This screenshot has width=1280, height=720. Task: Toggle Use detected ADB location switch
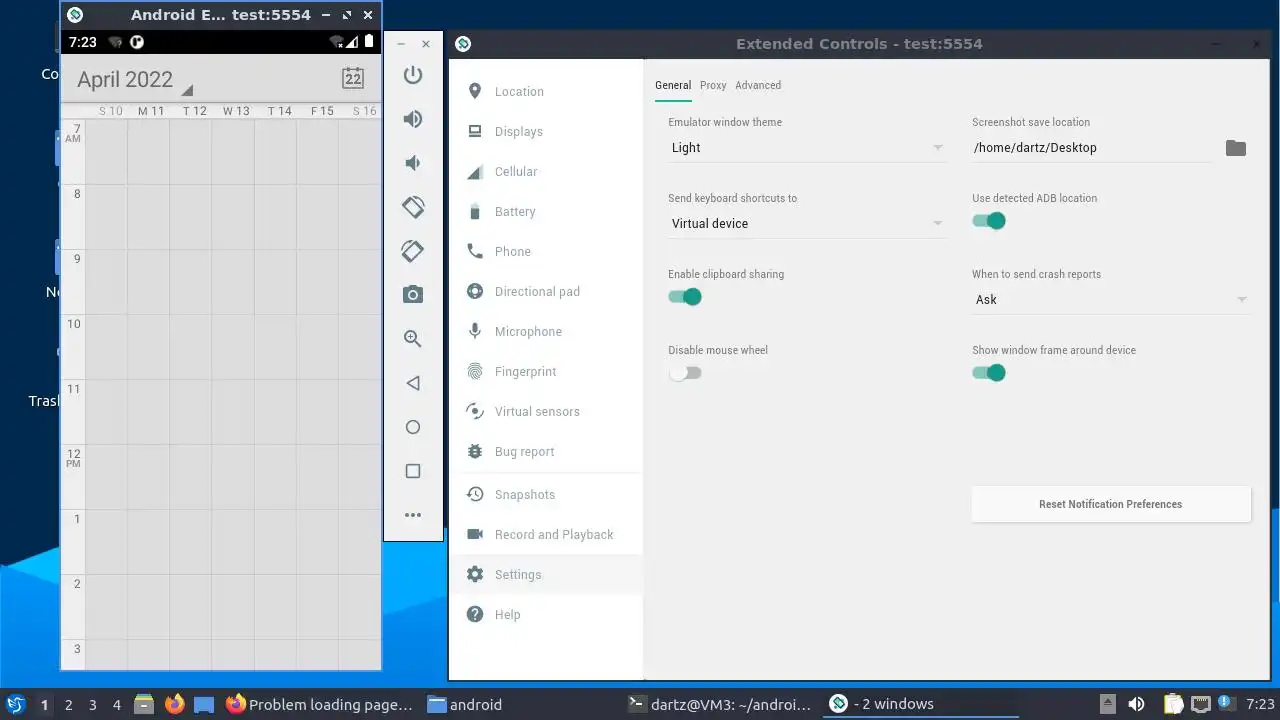(x=989, y=221)
